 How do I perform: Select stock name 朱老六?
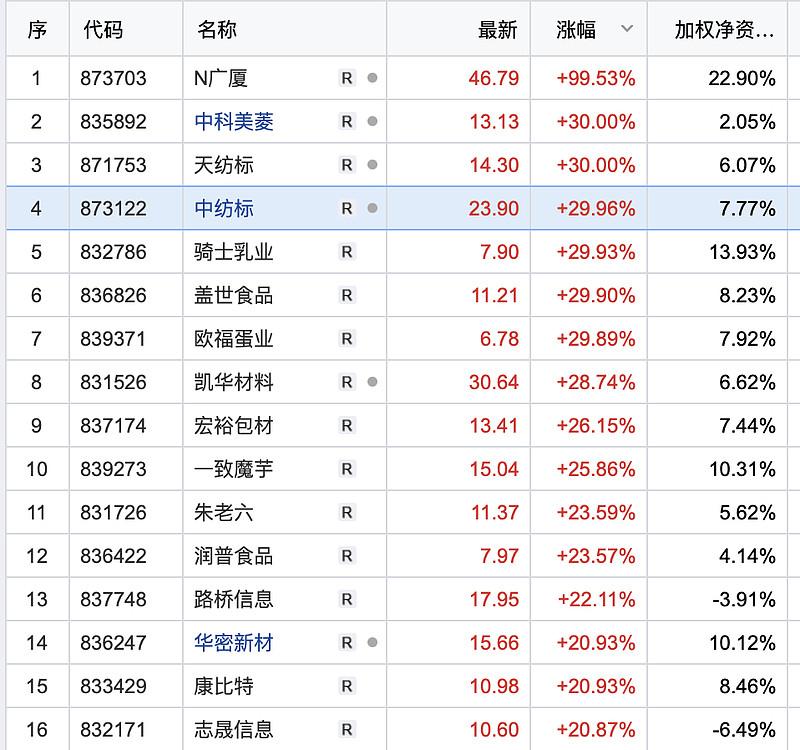pos(224,512)
